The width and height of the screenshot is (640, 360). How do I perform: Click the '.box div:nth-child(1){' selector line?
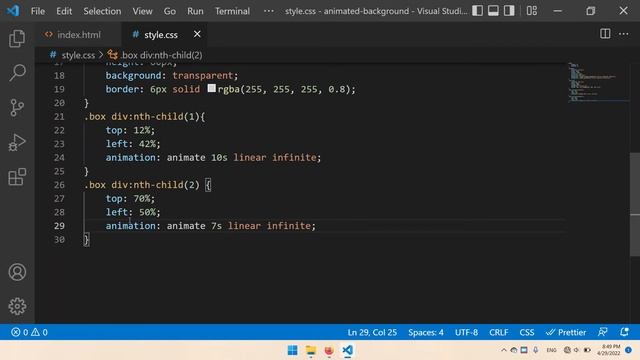point(144,117)
